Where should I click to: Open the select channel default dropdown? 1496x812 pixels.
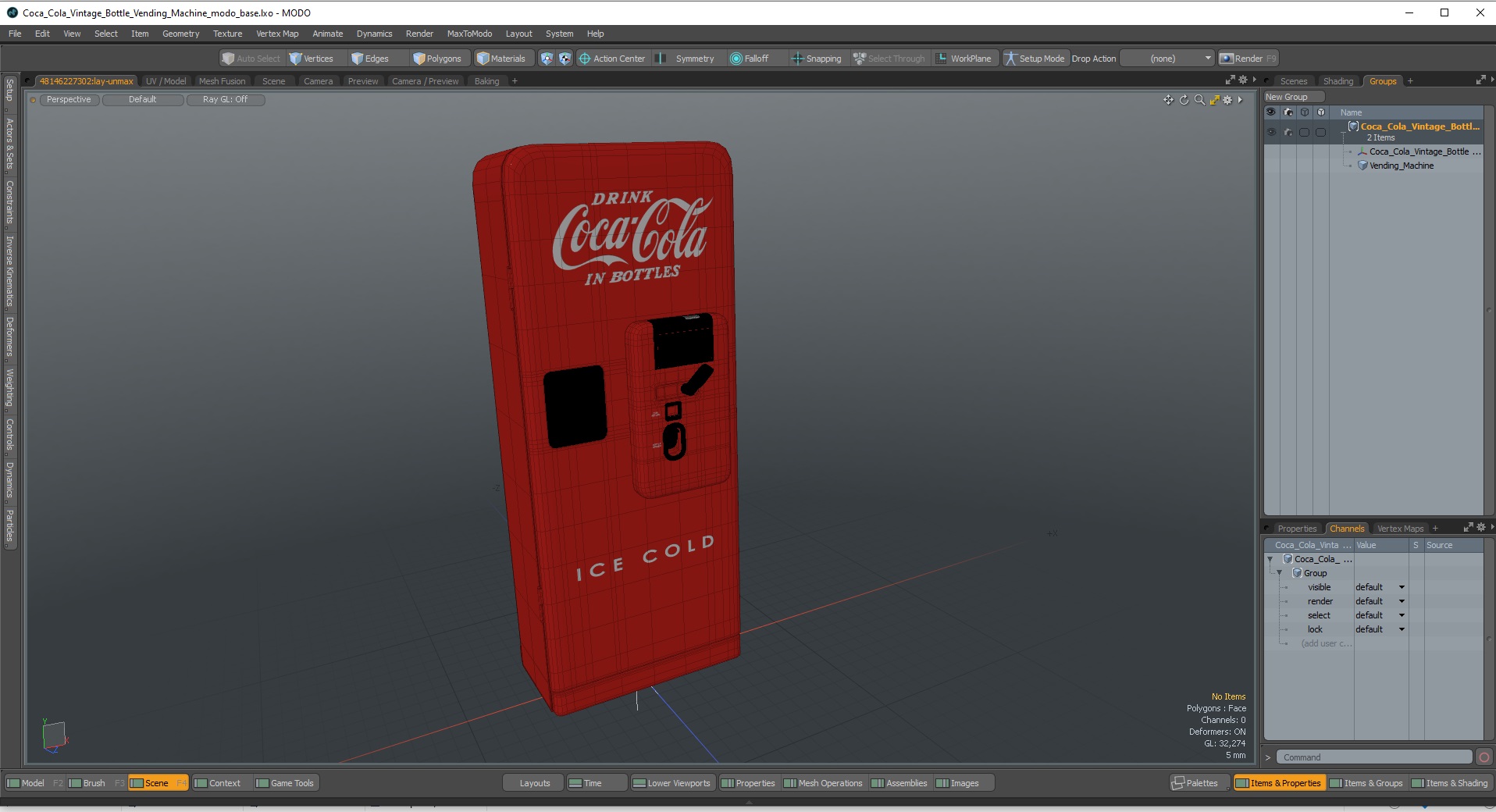[1380, 615]
